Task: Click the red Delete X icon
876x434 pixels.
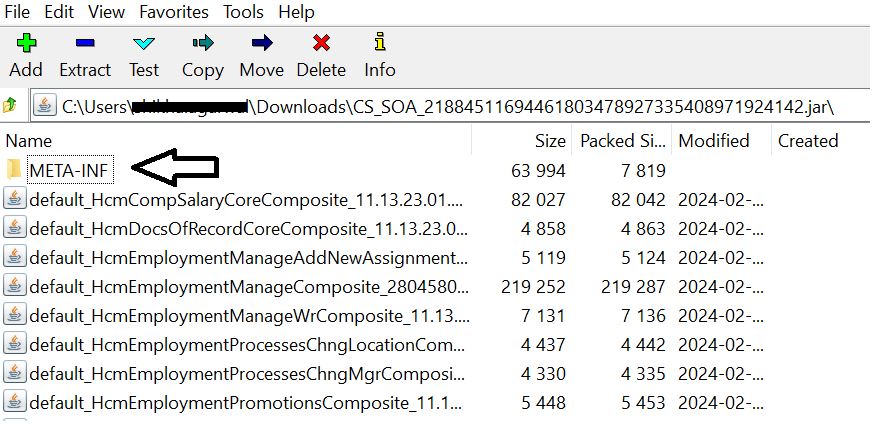Action: tap(321, 43)
